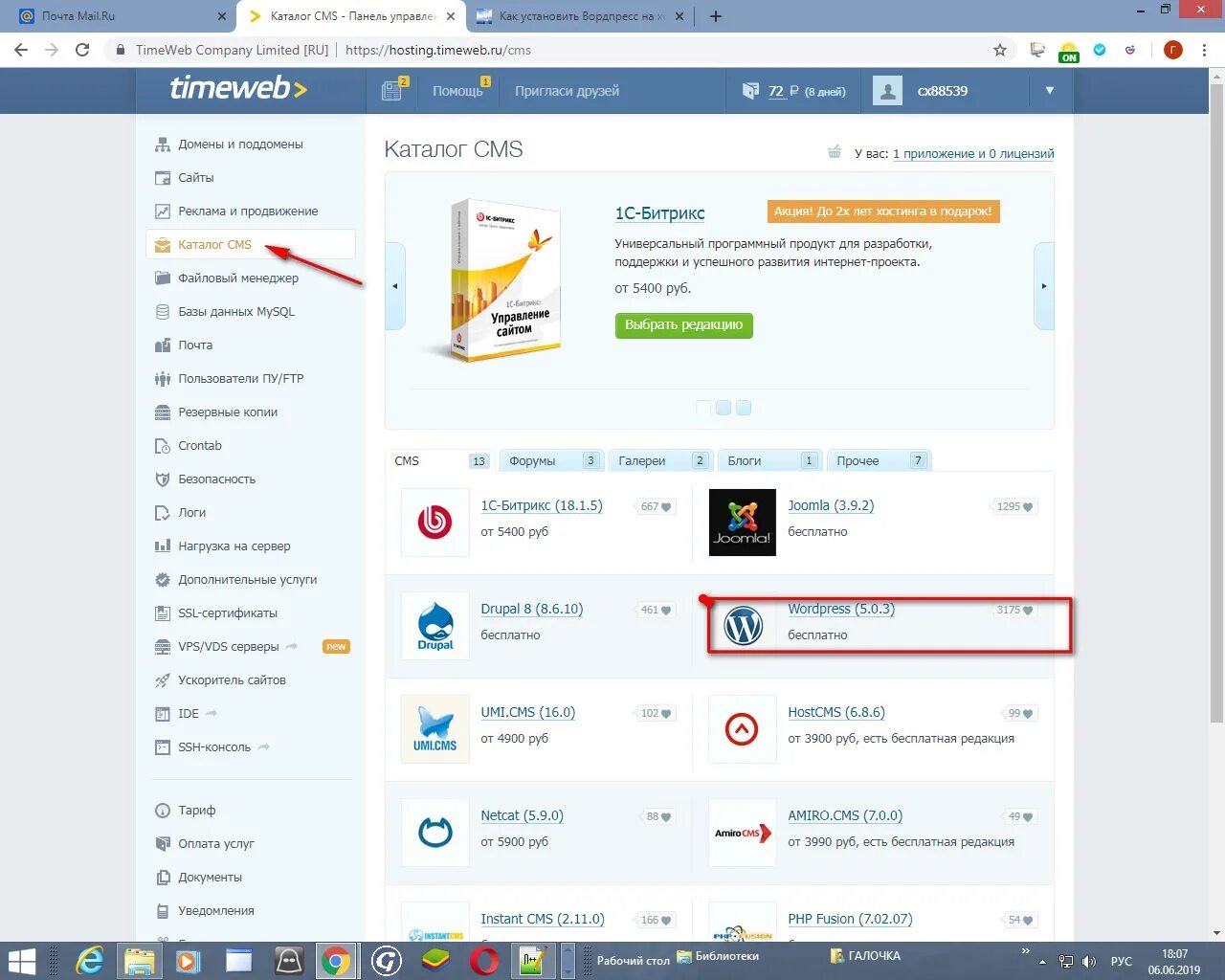Show next banner with right arrow
Screen dimensions: 1225x980
click(1044, 286)
